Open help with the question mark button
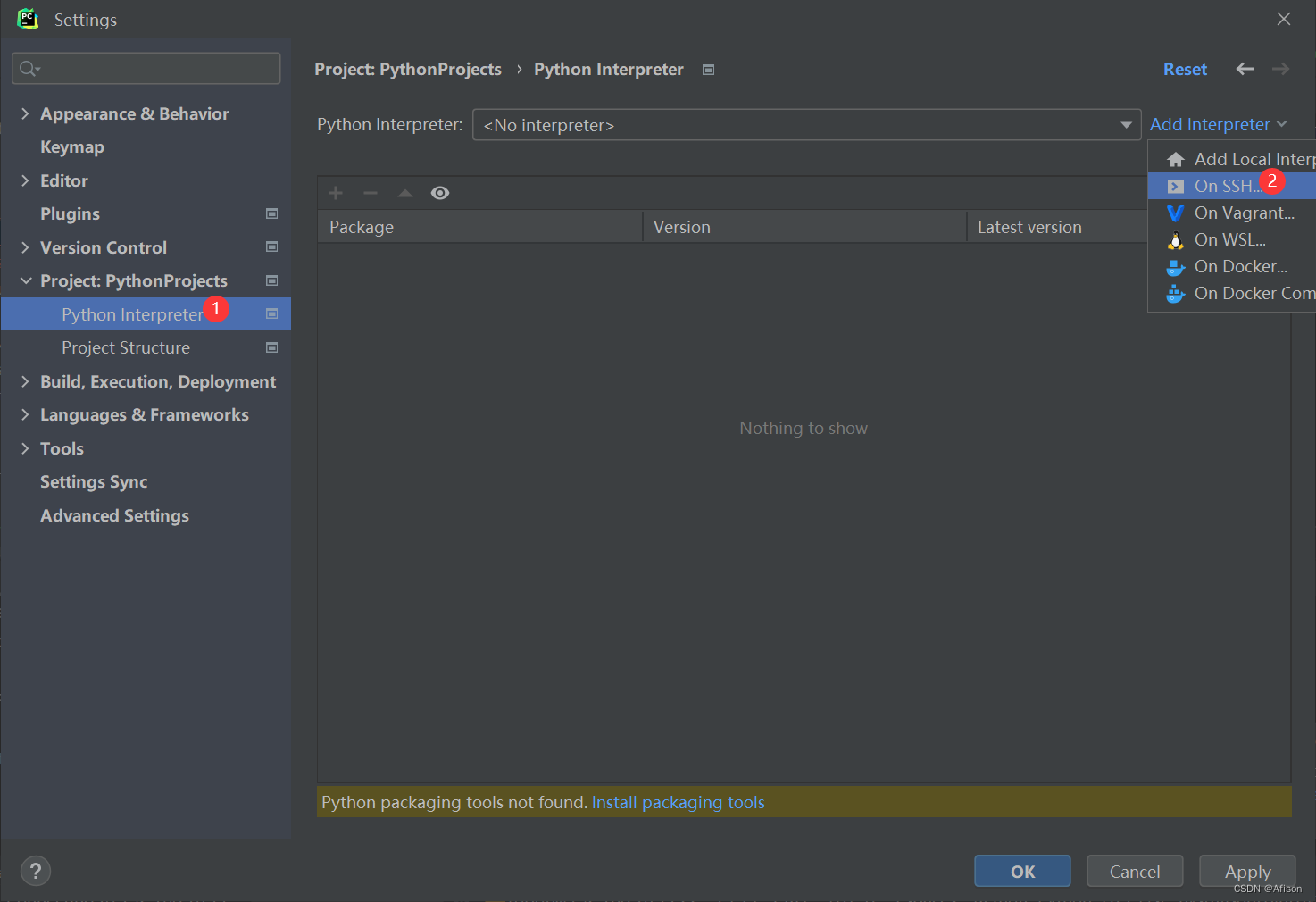This screenshot has width=1316, height=902. [36, 871]
